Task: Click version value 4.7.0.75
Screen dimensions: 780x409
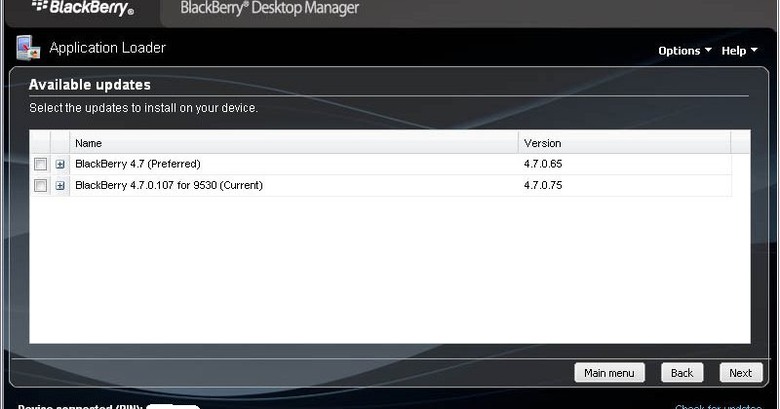Action: pos(543,185)
